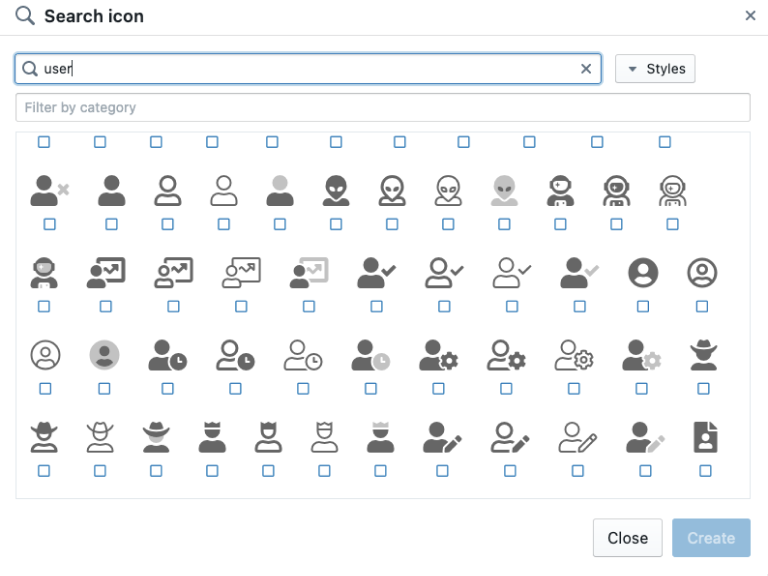Pick the thin-outline user with gear icon
The image size is (768, 576).
[x=574, y=355]
